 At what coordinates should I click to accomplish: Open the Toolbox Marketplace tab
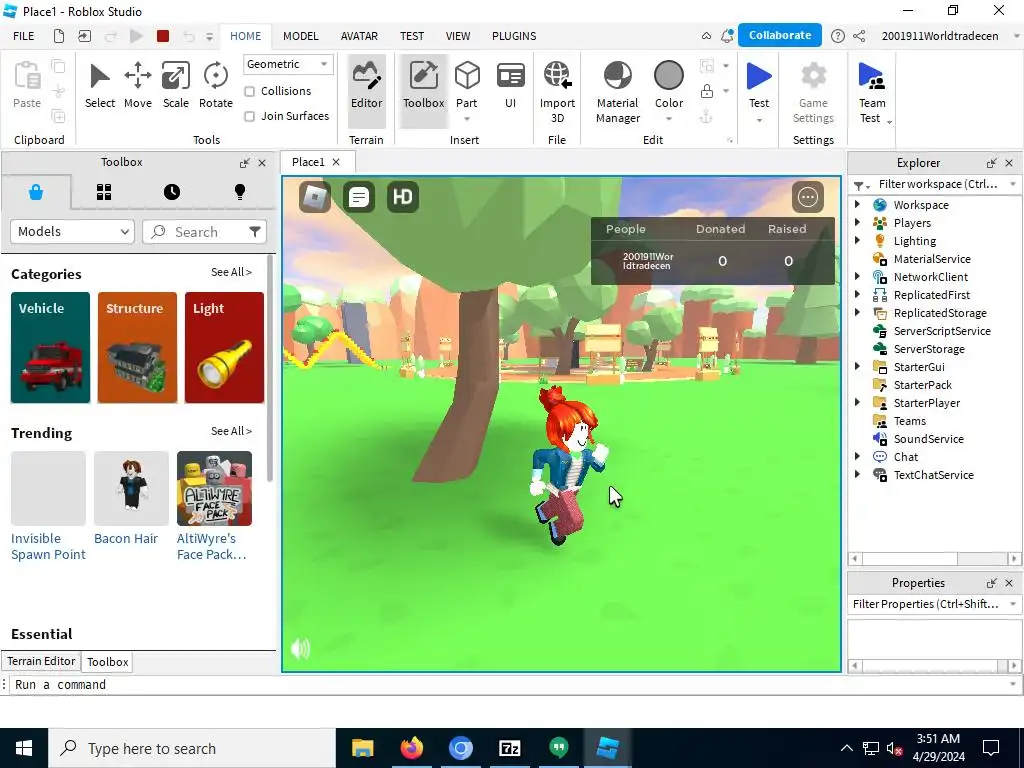coord(36,192)
